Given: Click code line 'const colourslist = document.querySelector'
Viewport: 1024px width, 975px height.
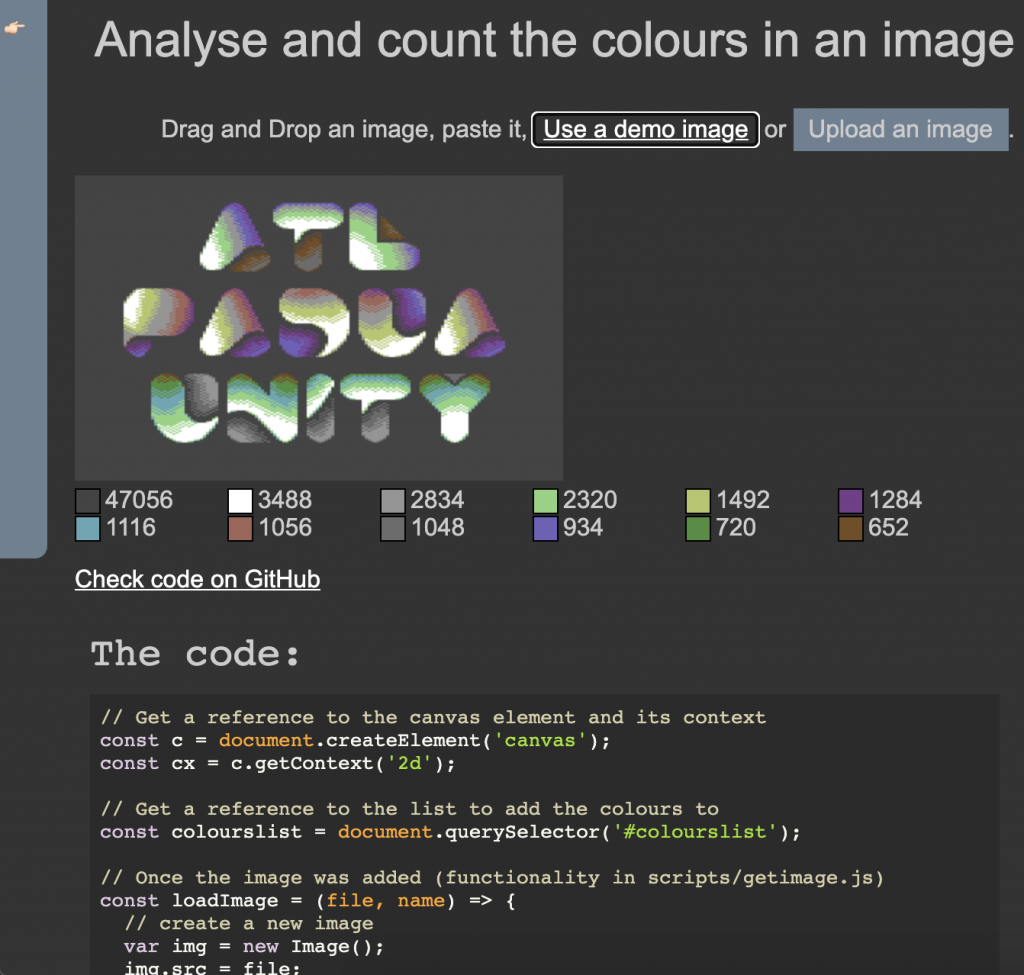Looking at the screenshot, I should [450, 832].
